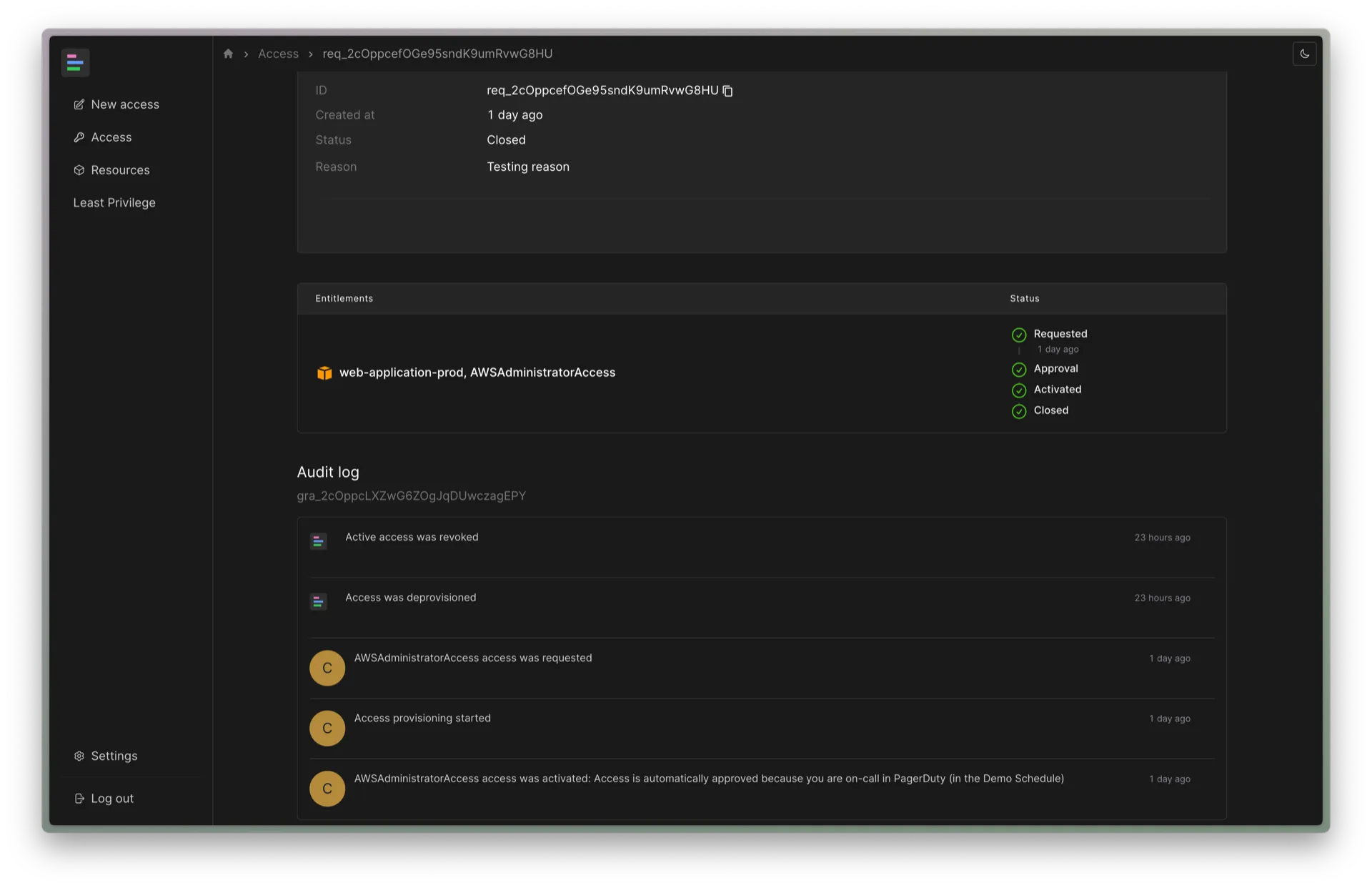
Task: Click the app logo in sidebar
Action: (75, 63)
